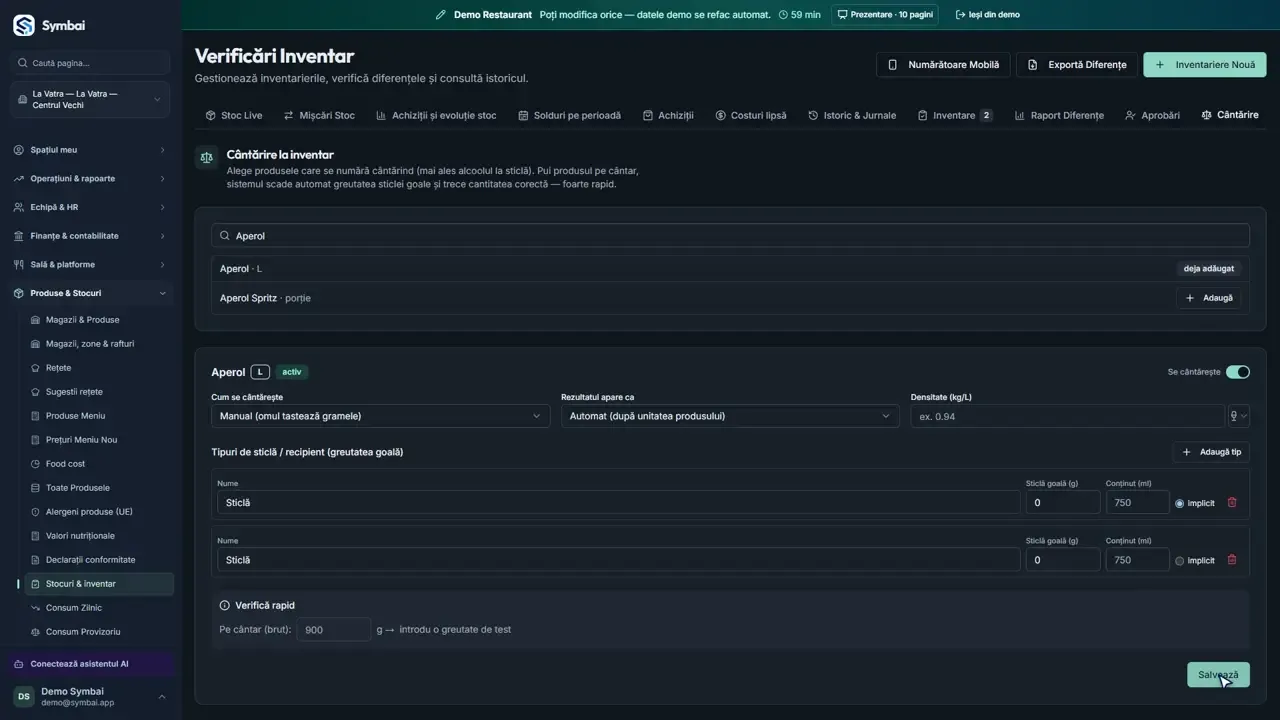Open Stocuri & inventar in sidebar
The height and width of the screenshot is (720, 1280).
[x=99, y=584]
